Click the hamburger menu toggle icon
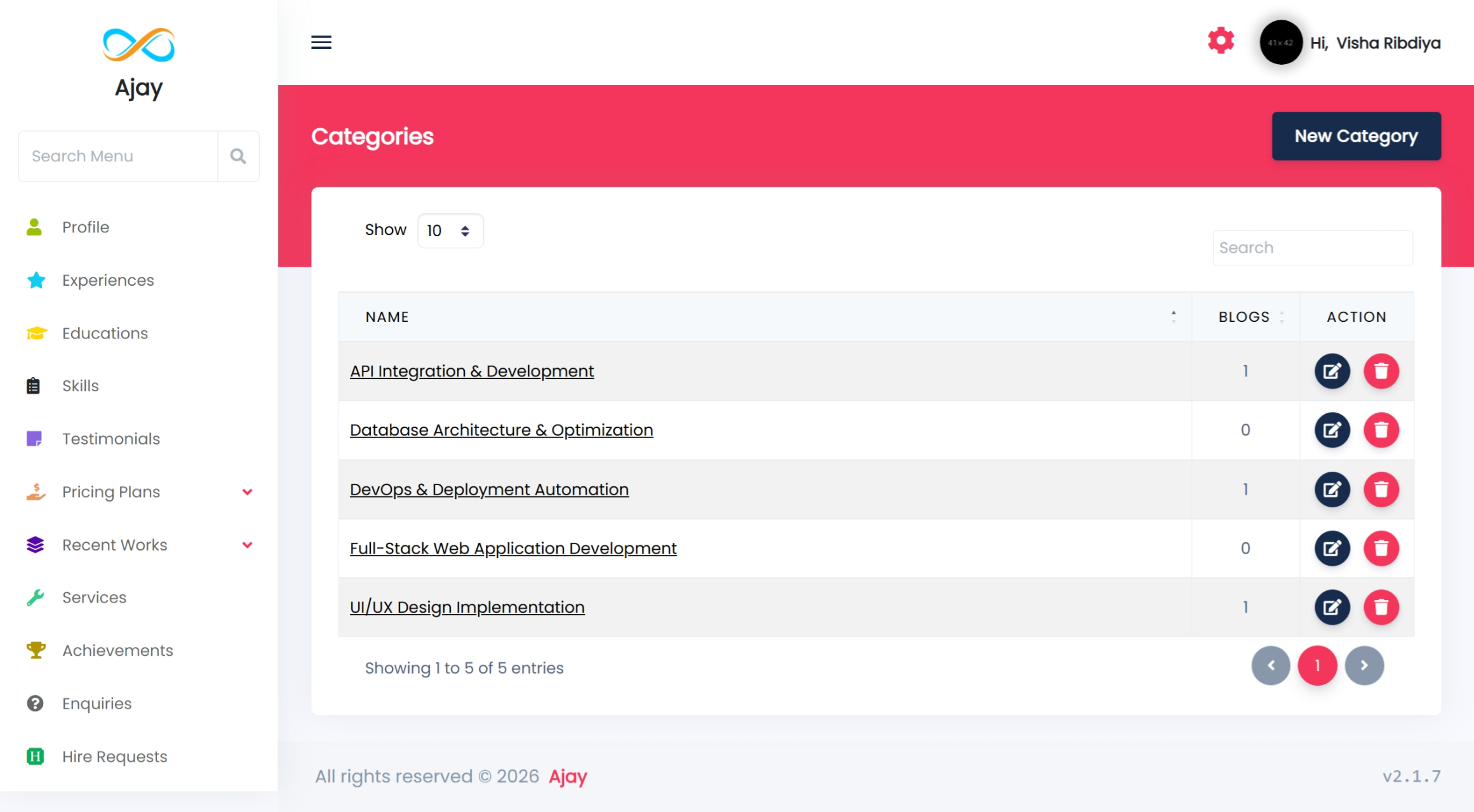Viewport: 1474px width, 812px height. tap(321, 43)
